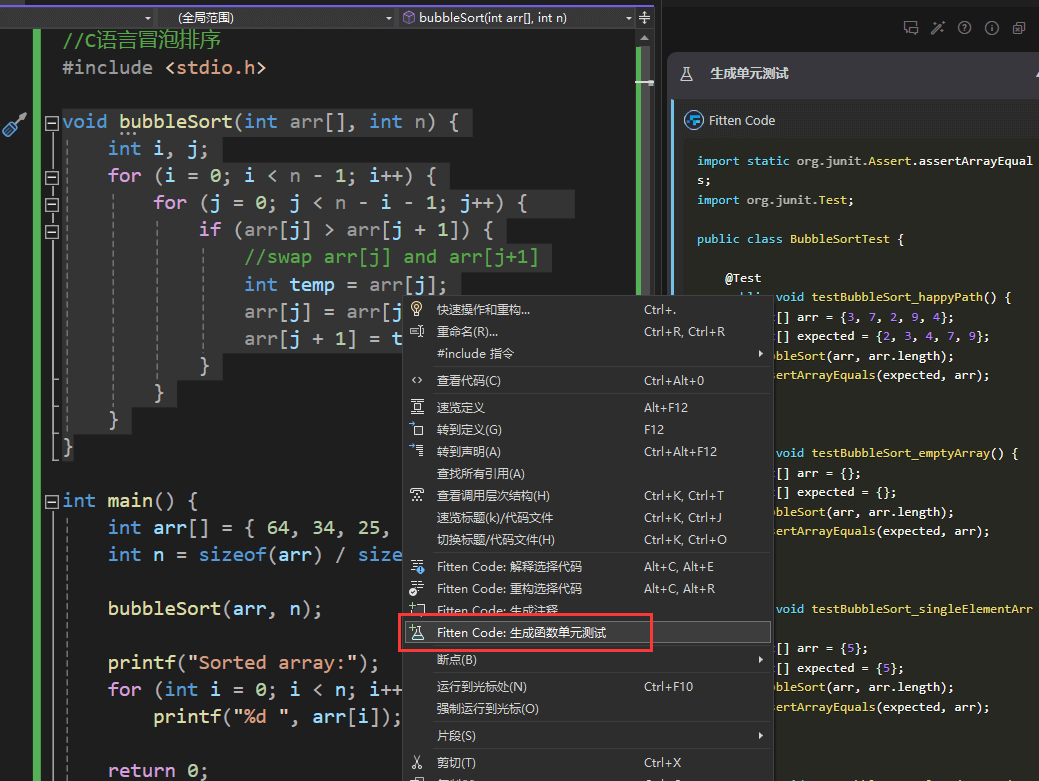Click the split editor icon above scrollbar
The height and width of the screenshot is (781, 1039).
click(645, 17)
